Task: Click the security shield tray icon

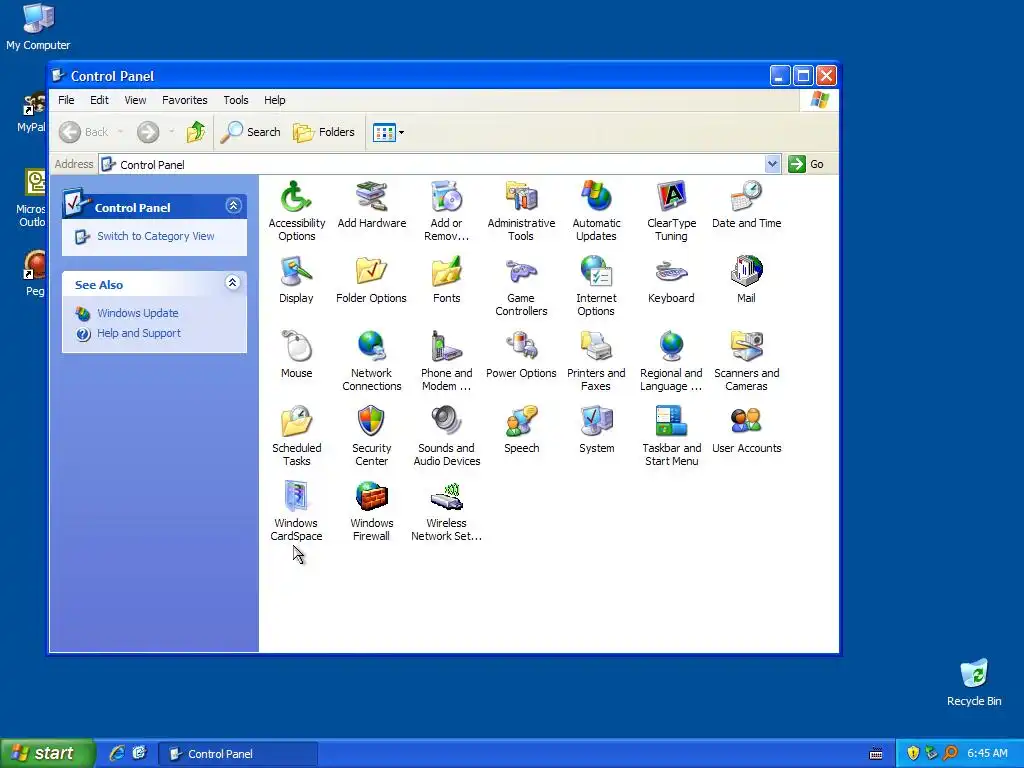Action: [913, 753]
